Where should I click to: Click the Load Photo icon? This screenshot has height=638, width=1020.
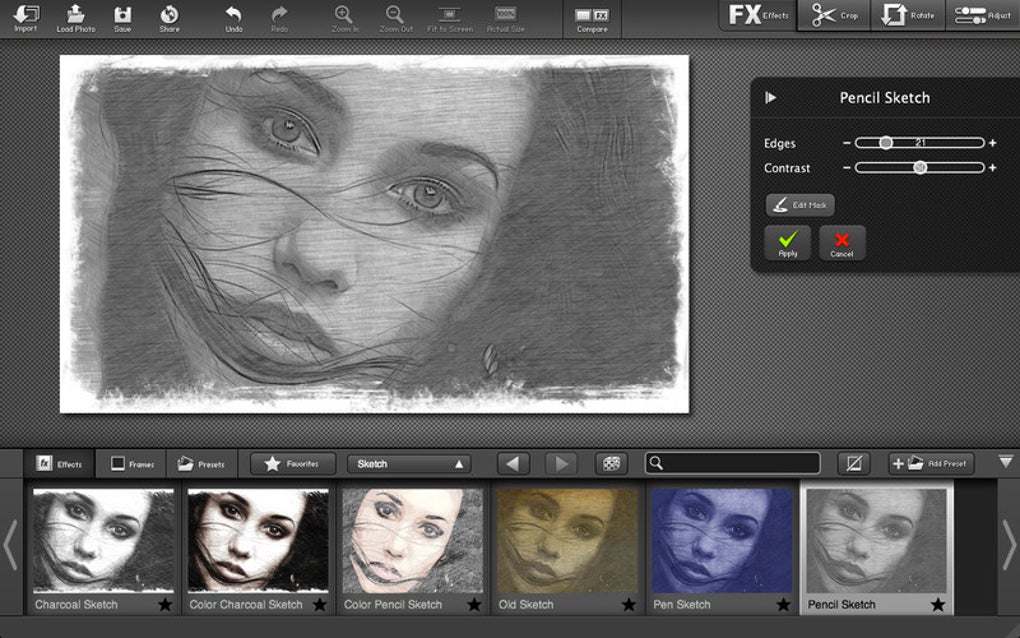coord(76,16)
